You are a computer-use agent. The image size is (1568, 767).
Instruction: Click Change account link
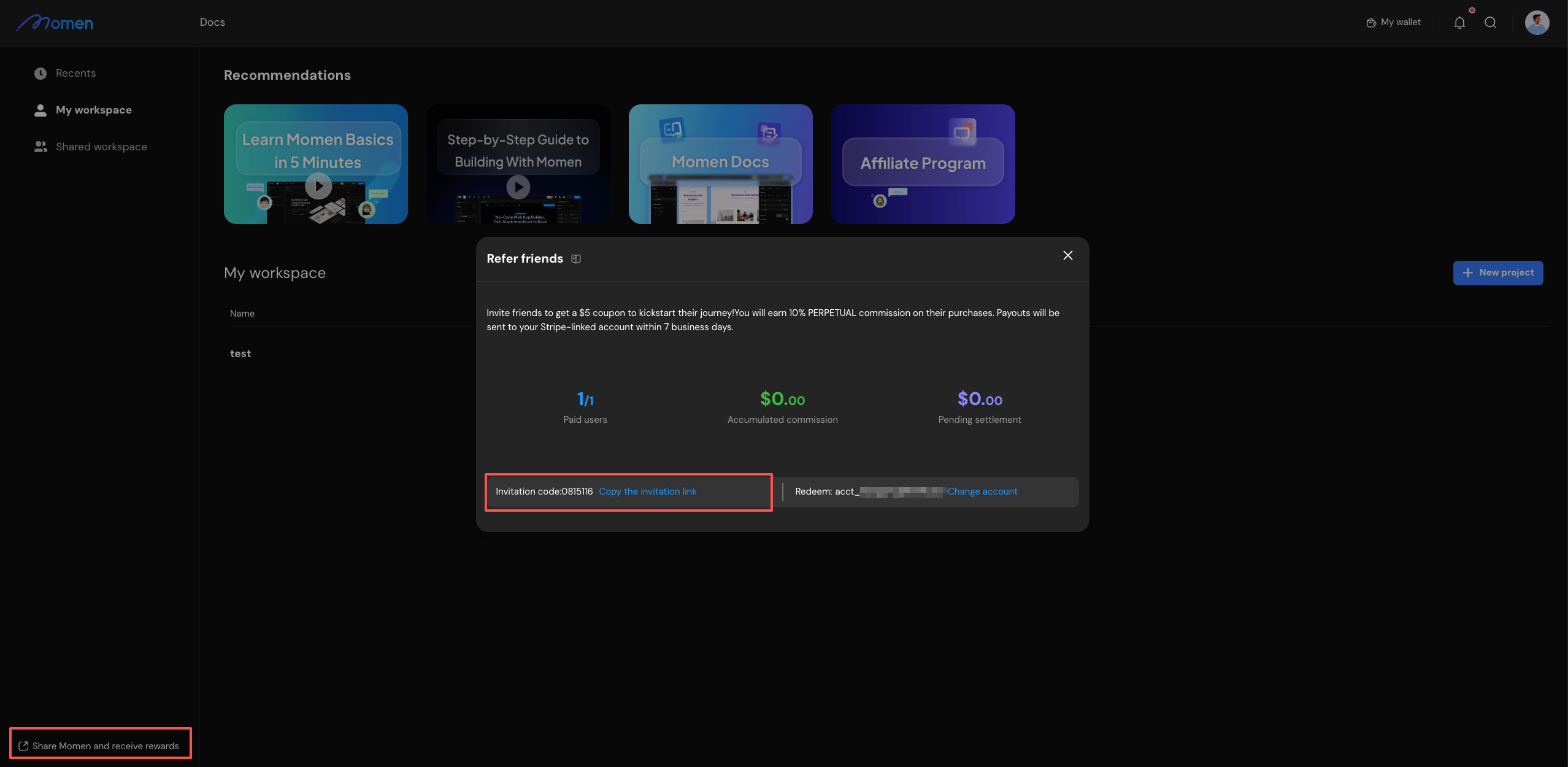point(982,491)
